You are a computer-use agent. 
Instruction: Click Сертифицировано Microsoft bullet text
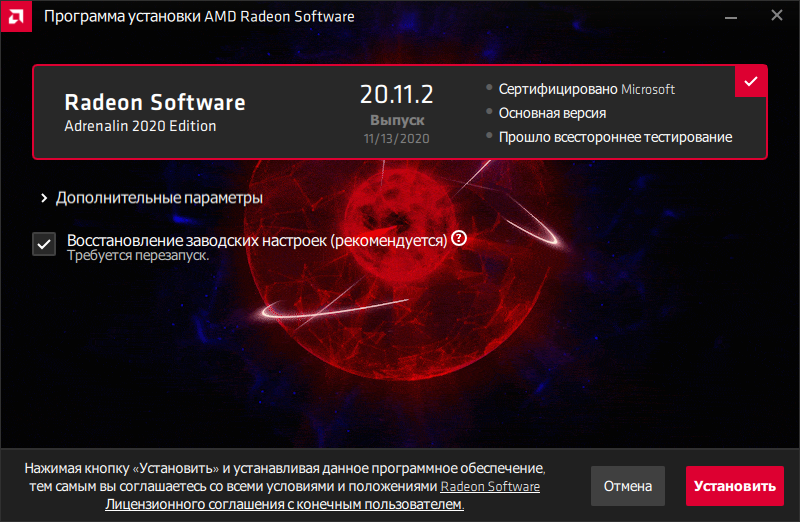[x=587, y=89]
